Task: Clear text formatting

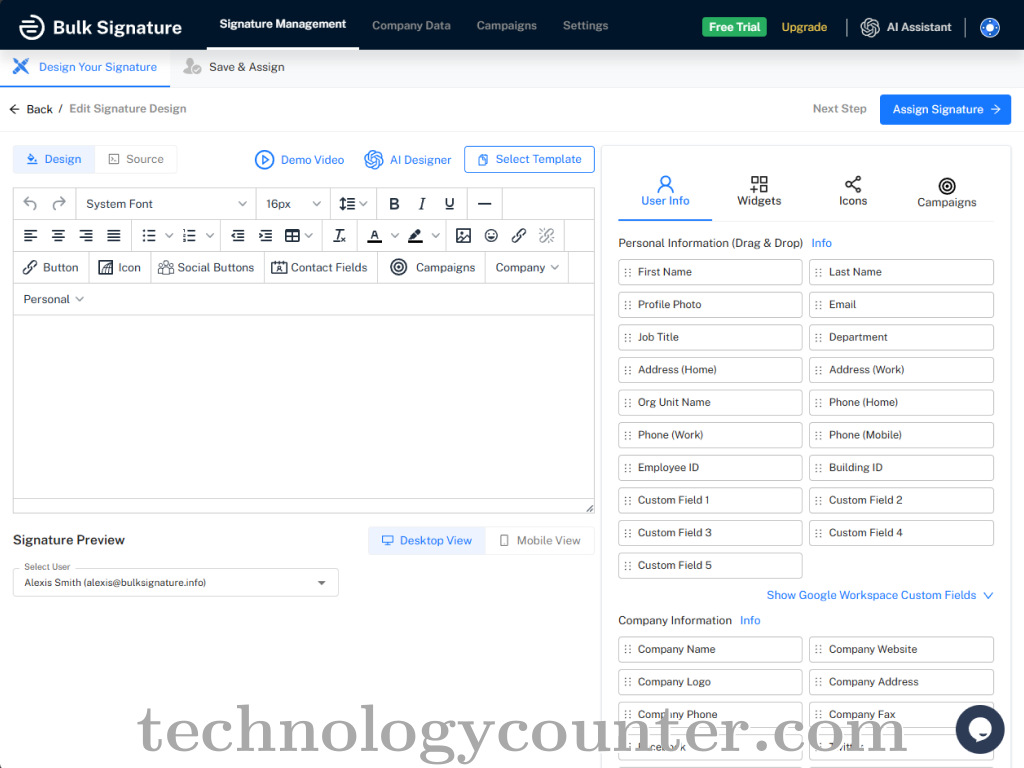Action: pyautogui.click(x=340, y=236)
